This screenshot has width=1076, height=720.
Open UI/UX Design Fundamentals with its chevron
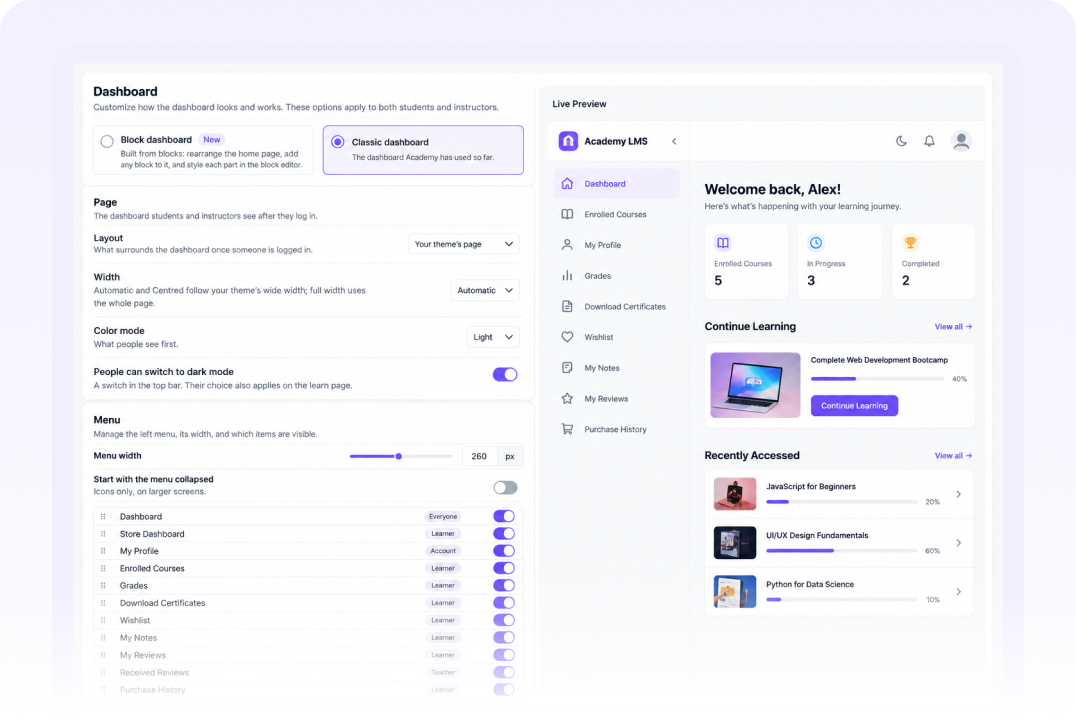coord(959,543)
